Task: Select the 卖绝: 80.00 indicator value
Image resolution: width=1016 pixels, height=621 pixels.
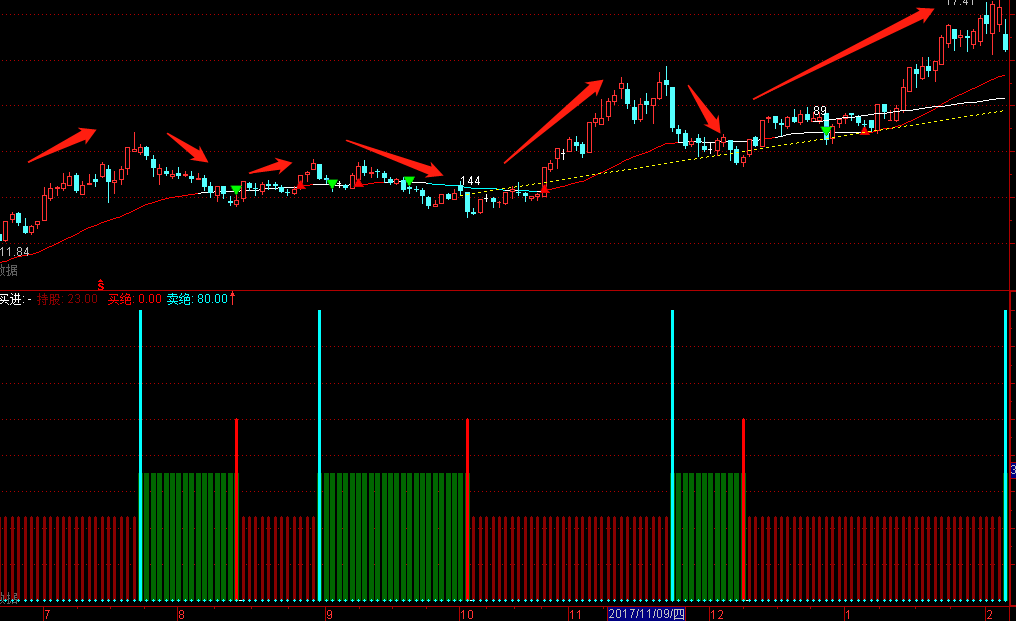Action: tap(197, 298)
